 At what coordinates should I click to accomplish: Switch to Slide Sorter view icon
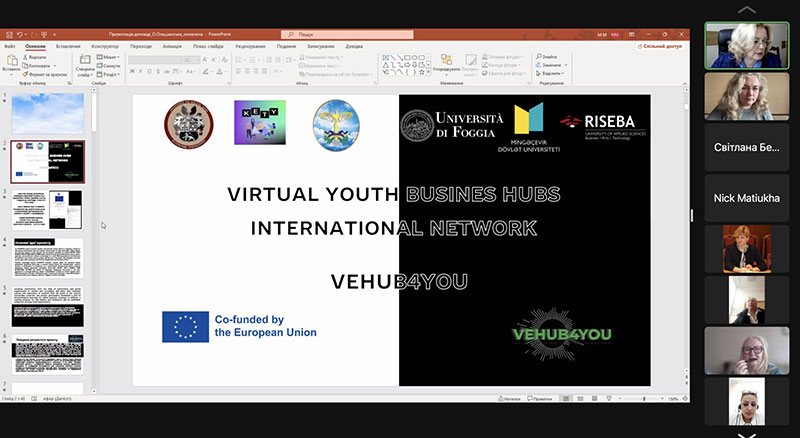click(580, 398)
